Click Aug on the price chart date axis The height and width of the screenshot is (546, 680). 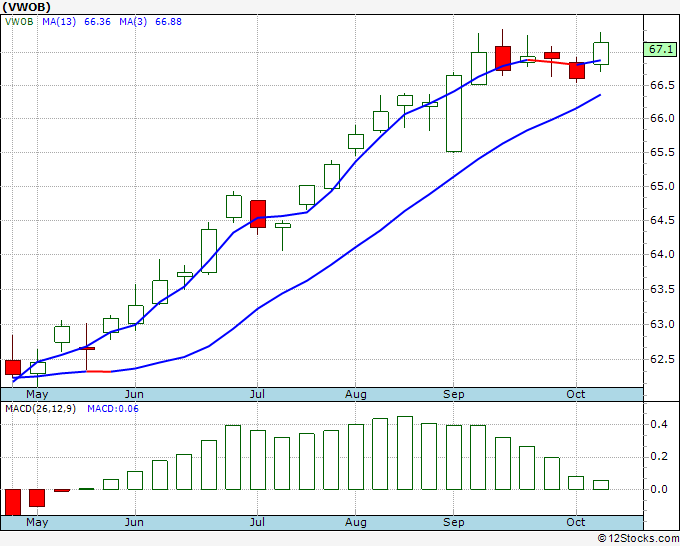(x=356, y=394)
